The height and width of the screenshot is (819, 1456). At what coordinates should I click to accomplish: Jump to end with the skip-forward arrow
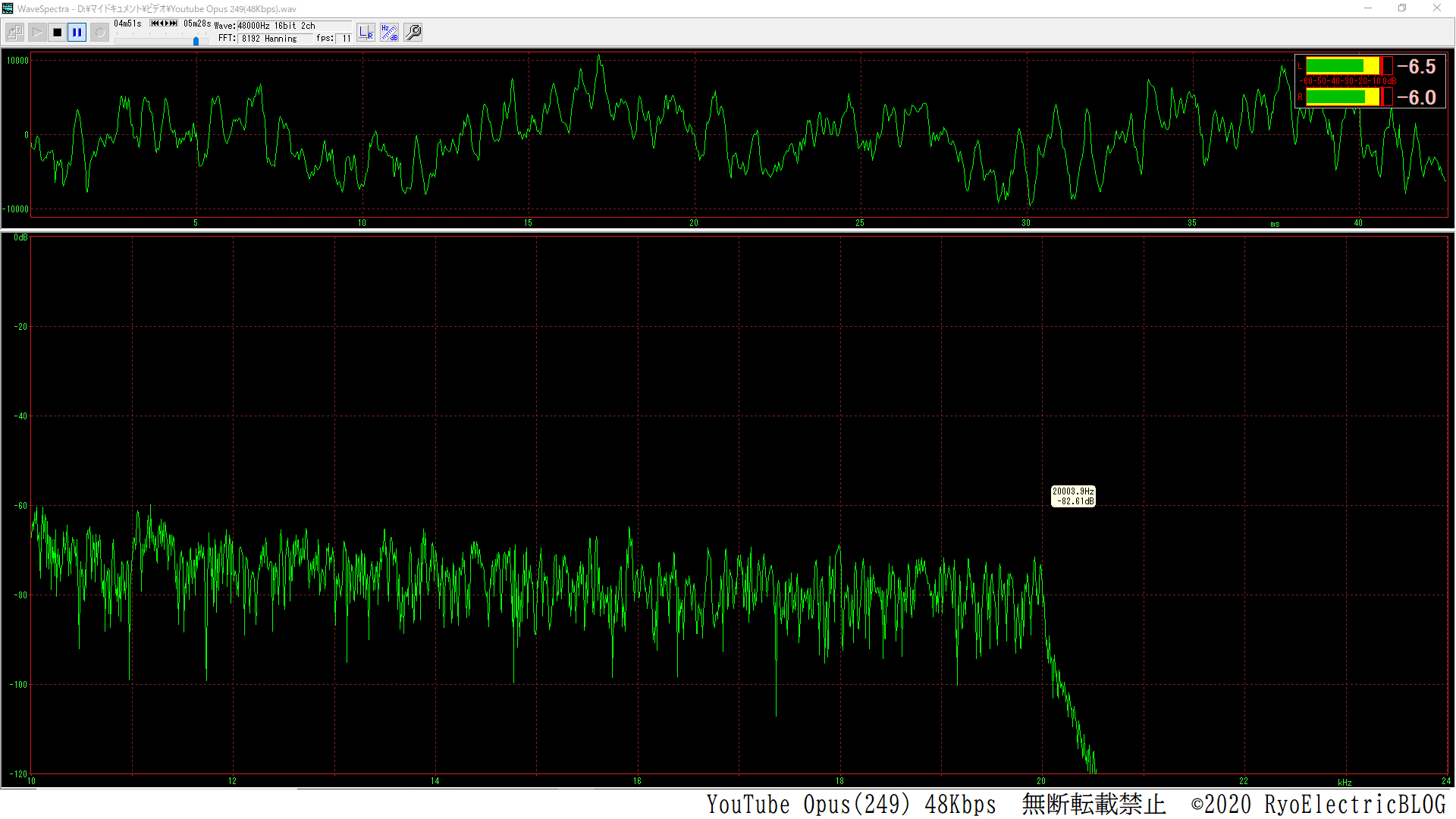[x=174, y=24]
